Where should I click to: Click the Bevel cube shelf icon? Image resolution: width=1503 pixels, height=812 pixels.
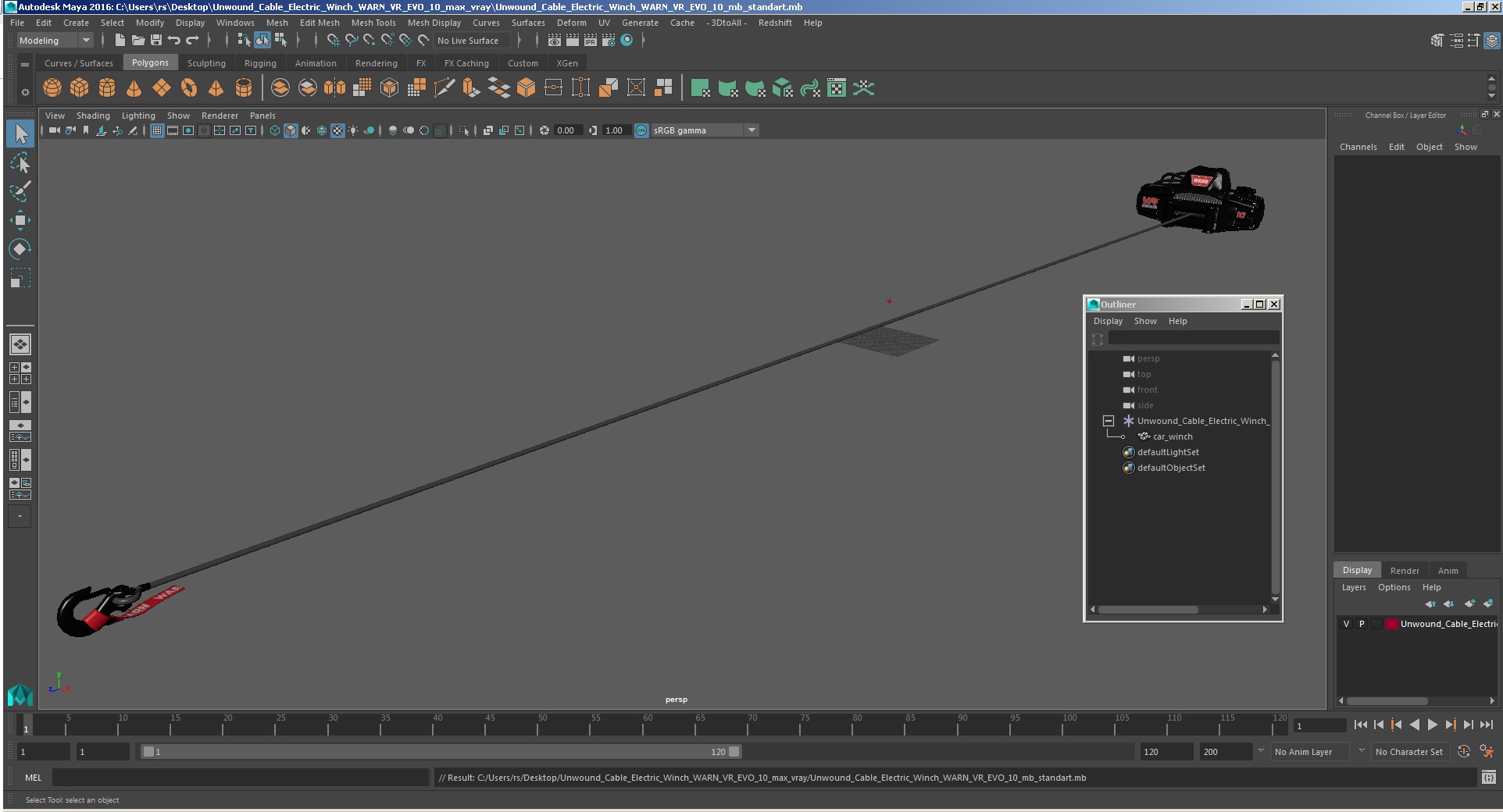click(527, 88)
